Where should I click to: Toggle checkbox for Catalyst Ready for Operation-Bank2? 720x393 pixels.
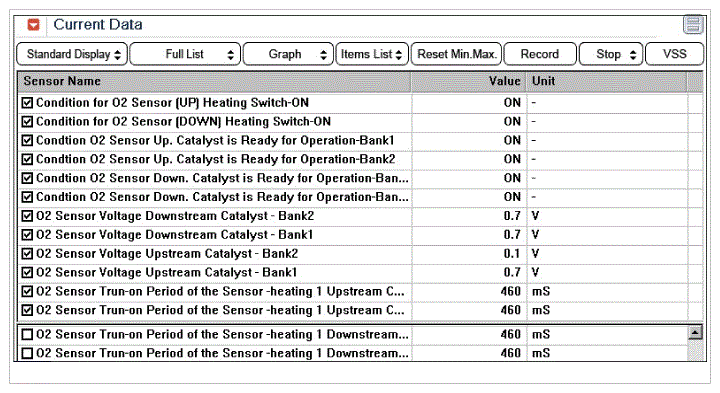27,159
